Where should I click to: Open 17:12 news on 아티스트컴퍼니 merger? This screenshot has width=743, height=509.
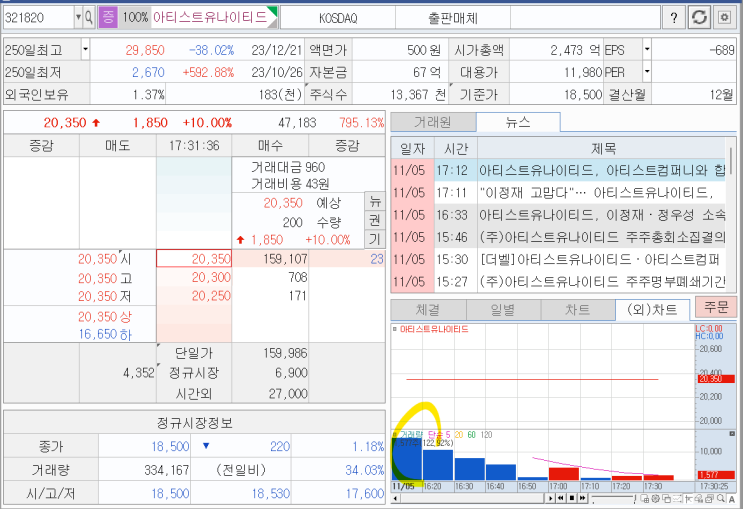tap(559, 170)
